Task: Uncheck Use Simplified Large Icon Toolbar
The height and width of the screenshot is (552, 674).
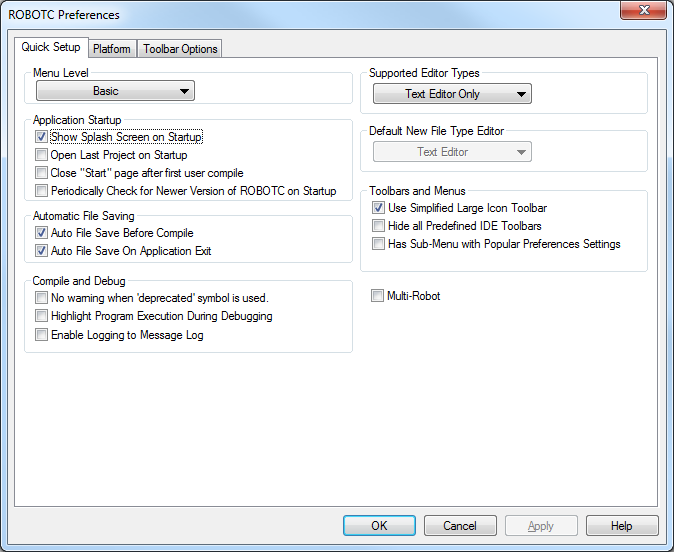Action: [x=378, y=208]
